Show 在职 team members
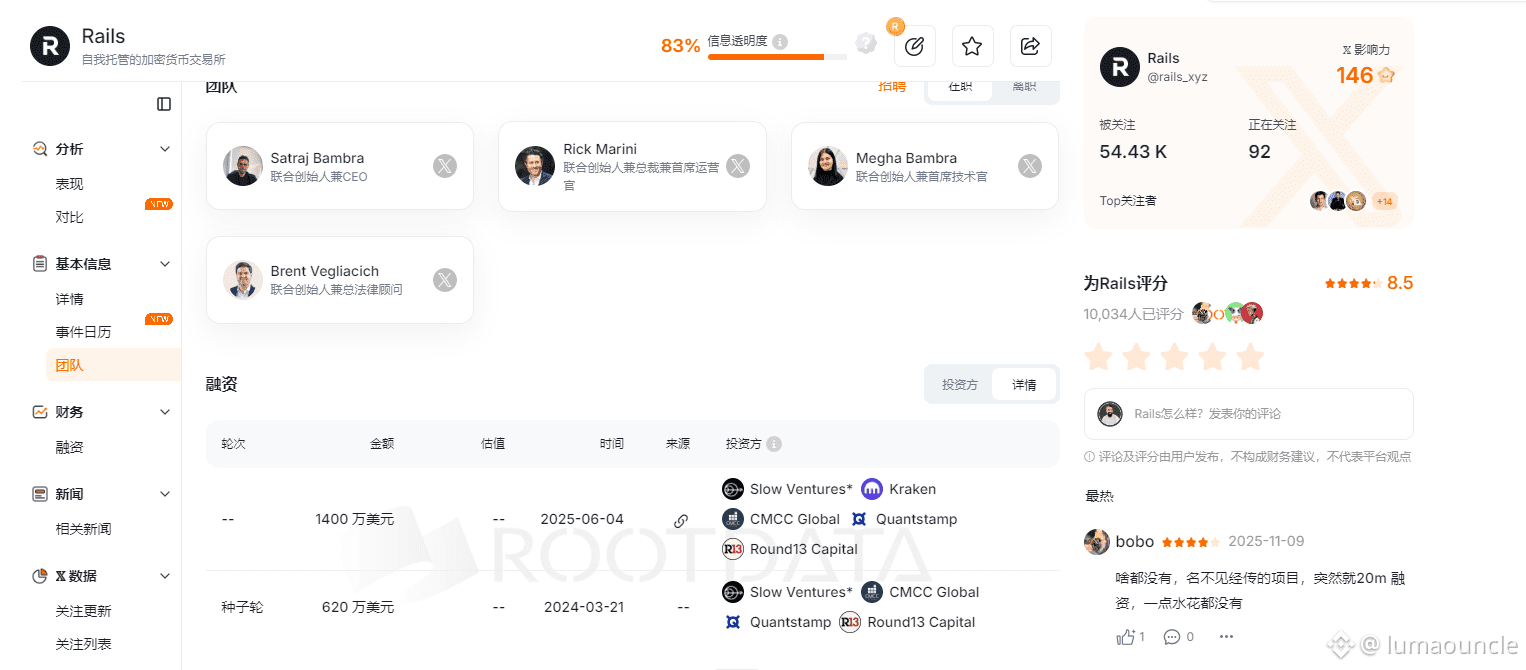Screen dimensions: 1526x670 click(960, 87)
